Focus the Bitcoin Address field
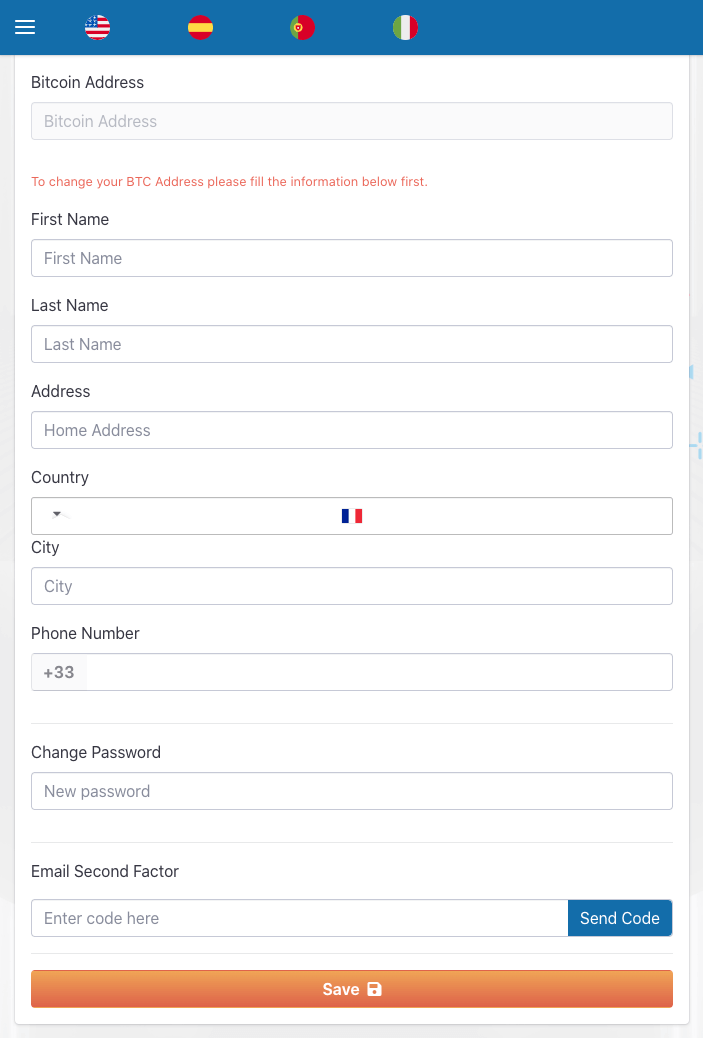 coord(351,120)
